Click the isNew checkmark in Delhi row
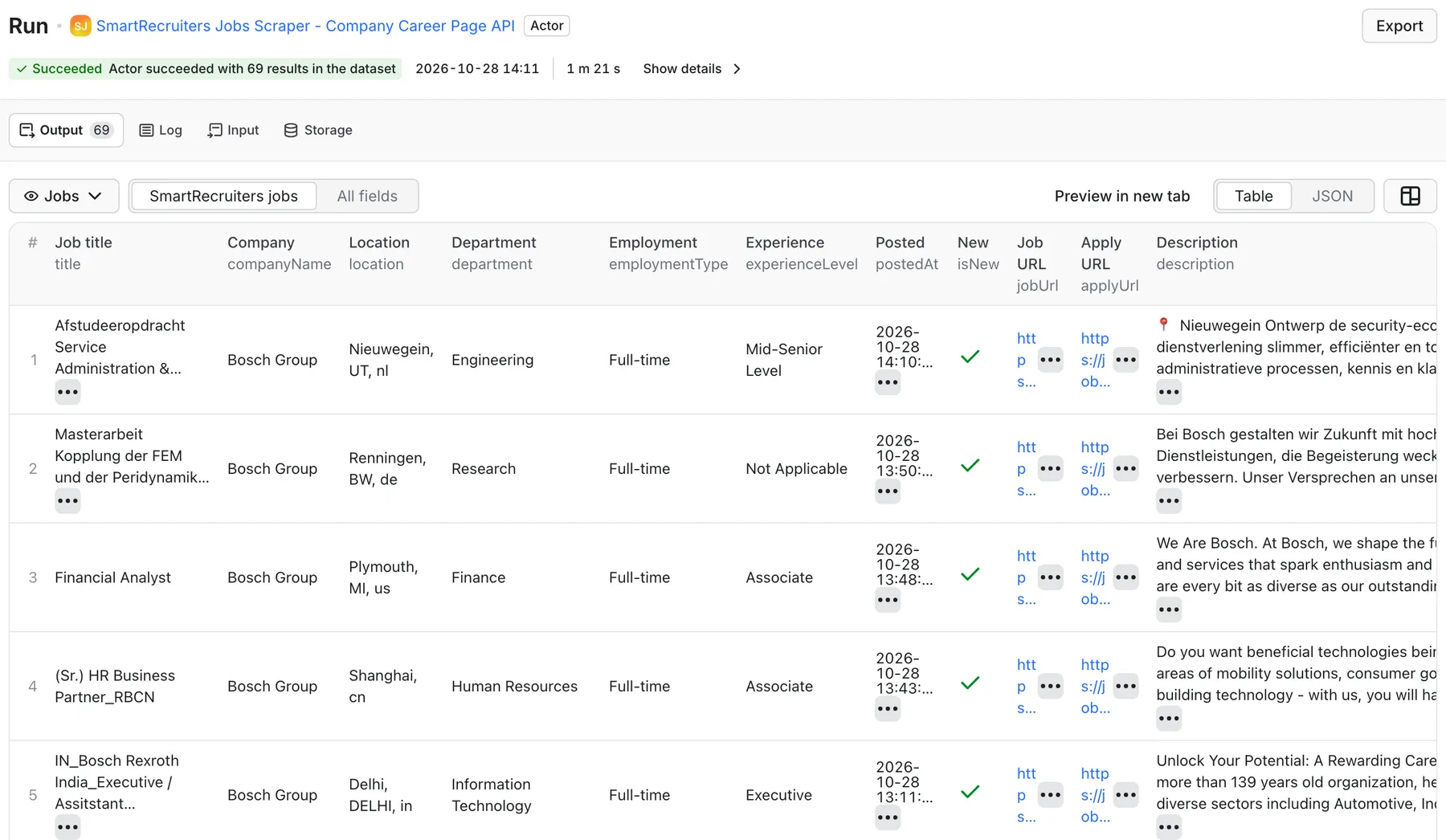This screenshot has width=1446, height=840. tap(970, 792)
